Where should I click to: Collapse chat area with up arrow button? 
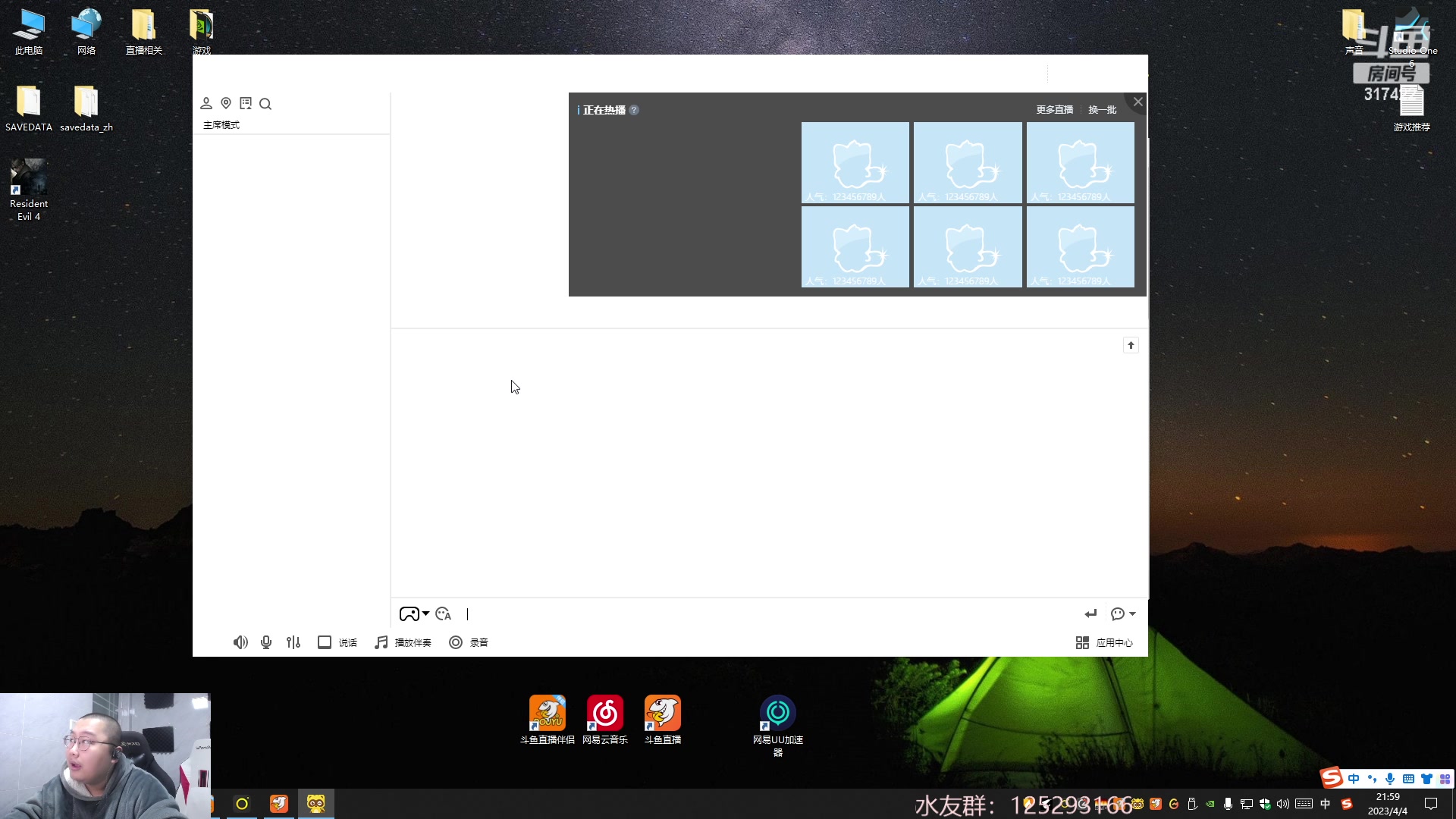[x=1131, y=345]
